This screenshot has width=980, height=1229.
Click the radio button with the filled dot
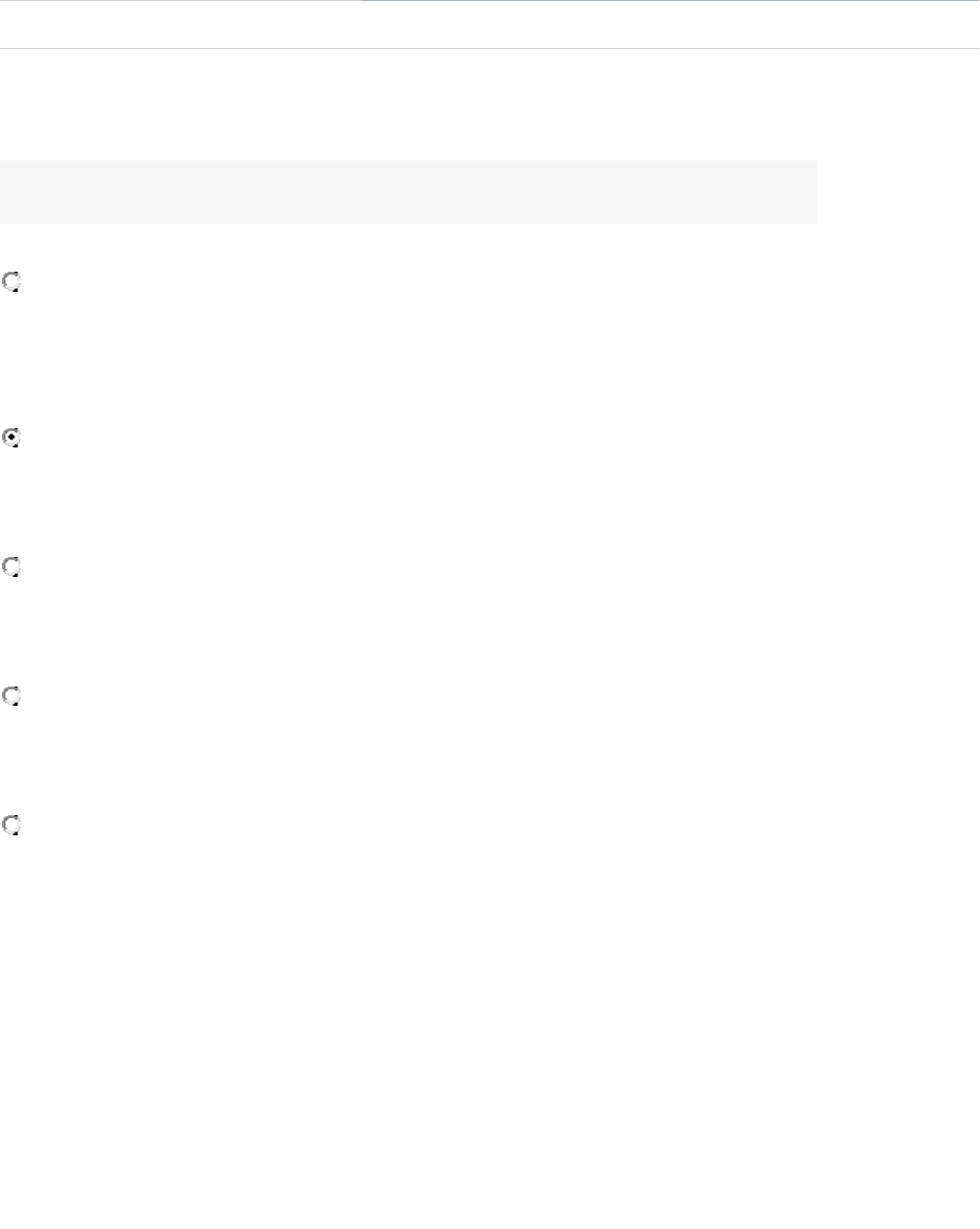pos(12,438)
